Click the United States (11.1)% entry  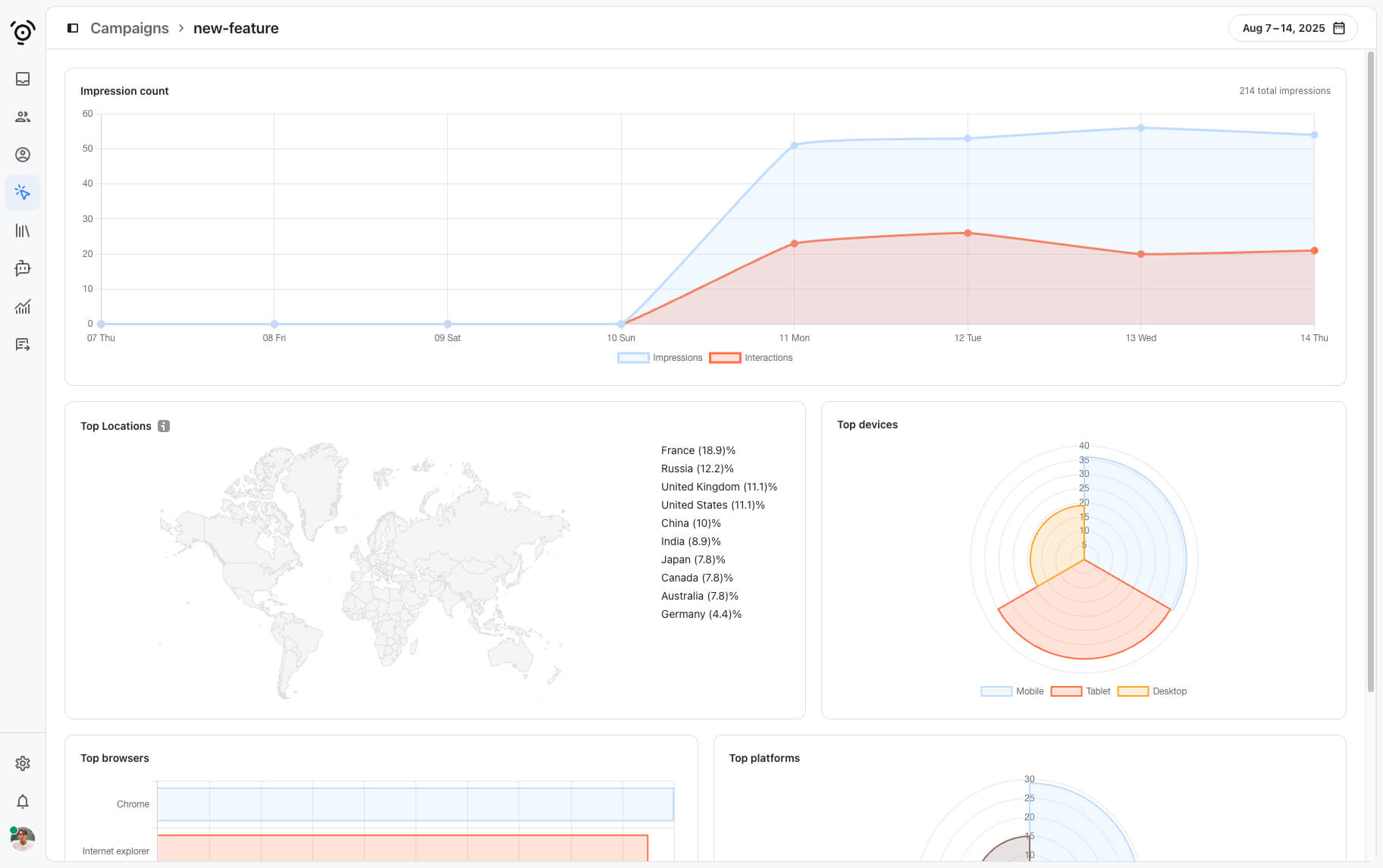click(713, 505)
